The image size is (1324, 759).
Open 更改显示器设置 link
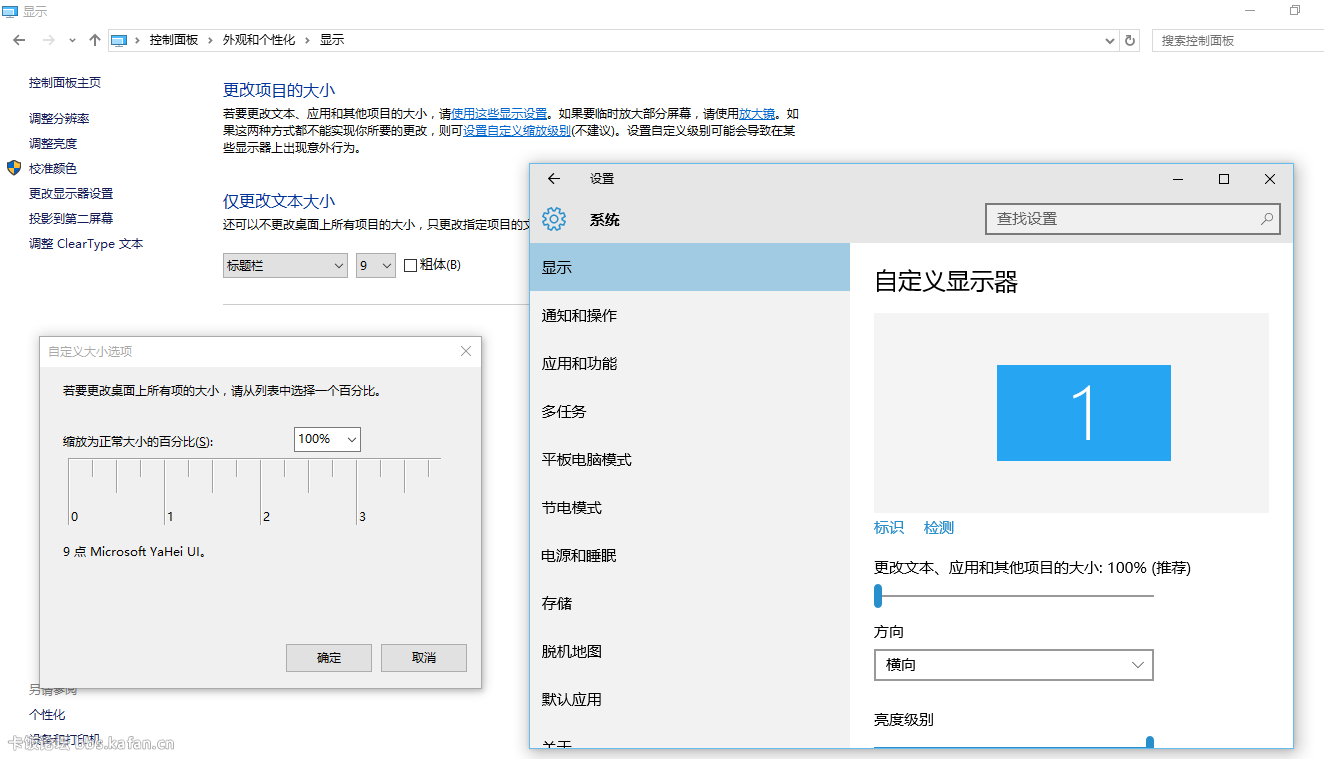point(71,194)
